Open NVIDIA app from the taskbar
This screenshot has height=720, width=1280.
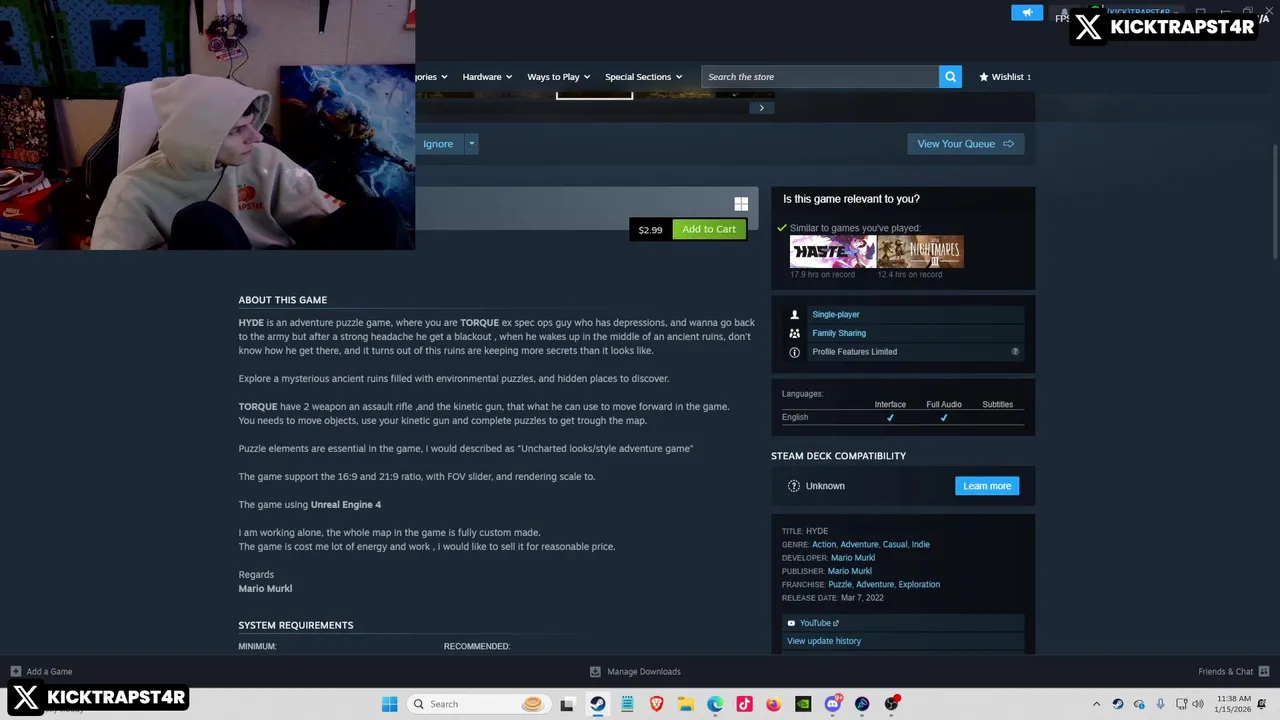pyautogui.click(x=803, y=704)
